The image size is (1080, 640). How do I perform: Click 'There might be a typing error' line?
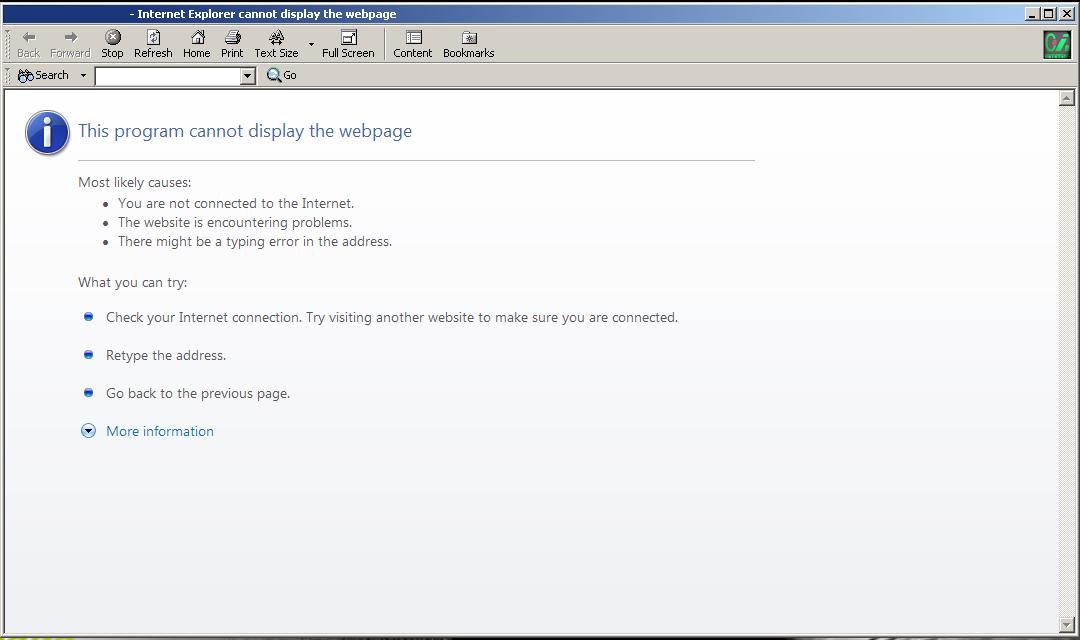[x=255, y=242]
